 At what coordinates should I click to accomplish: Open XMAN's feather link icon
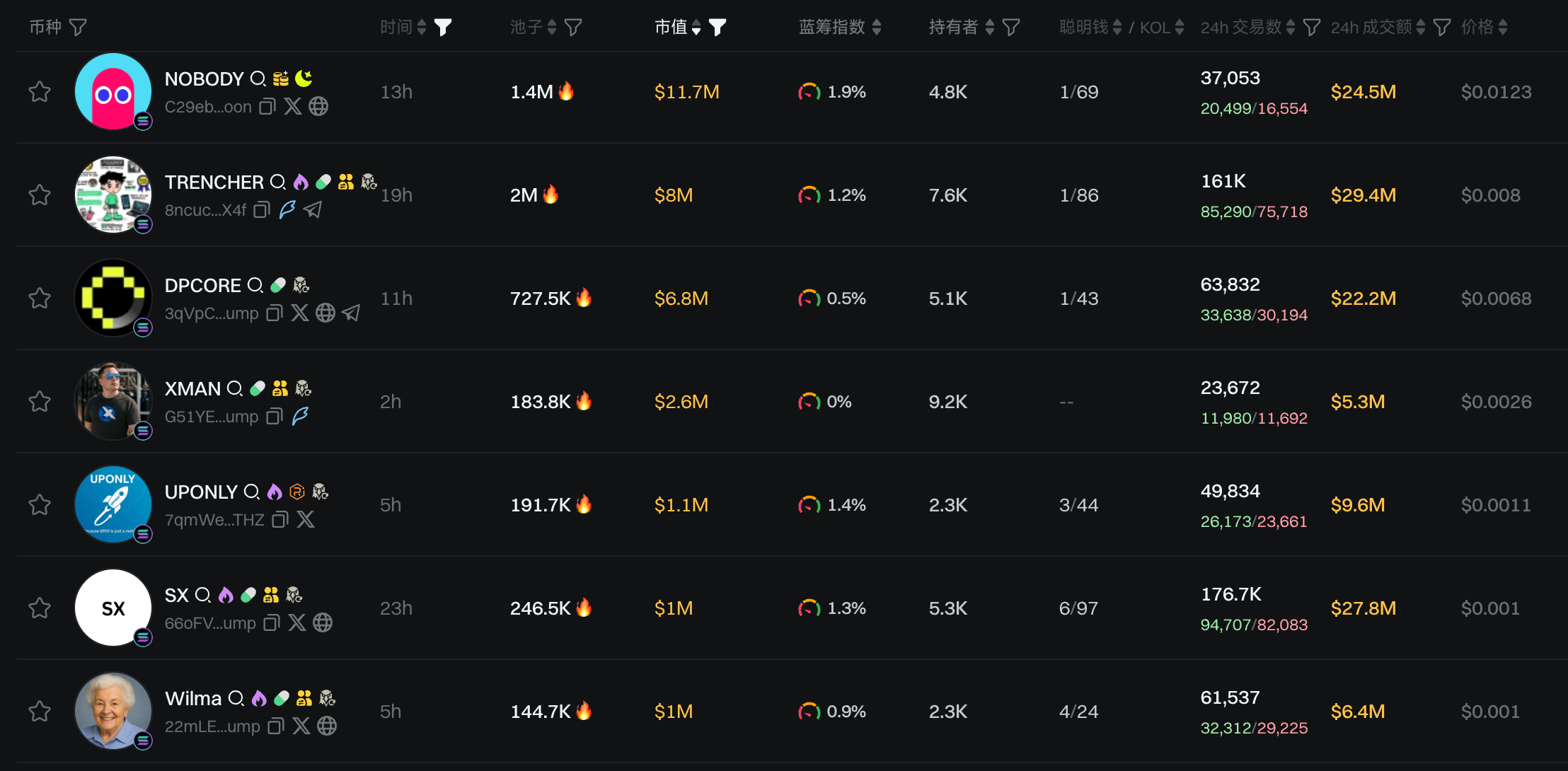click(x=300, y=417)
